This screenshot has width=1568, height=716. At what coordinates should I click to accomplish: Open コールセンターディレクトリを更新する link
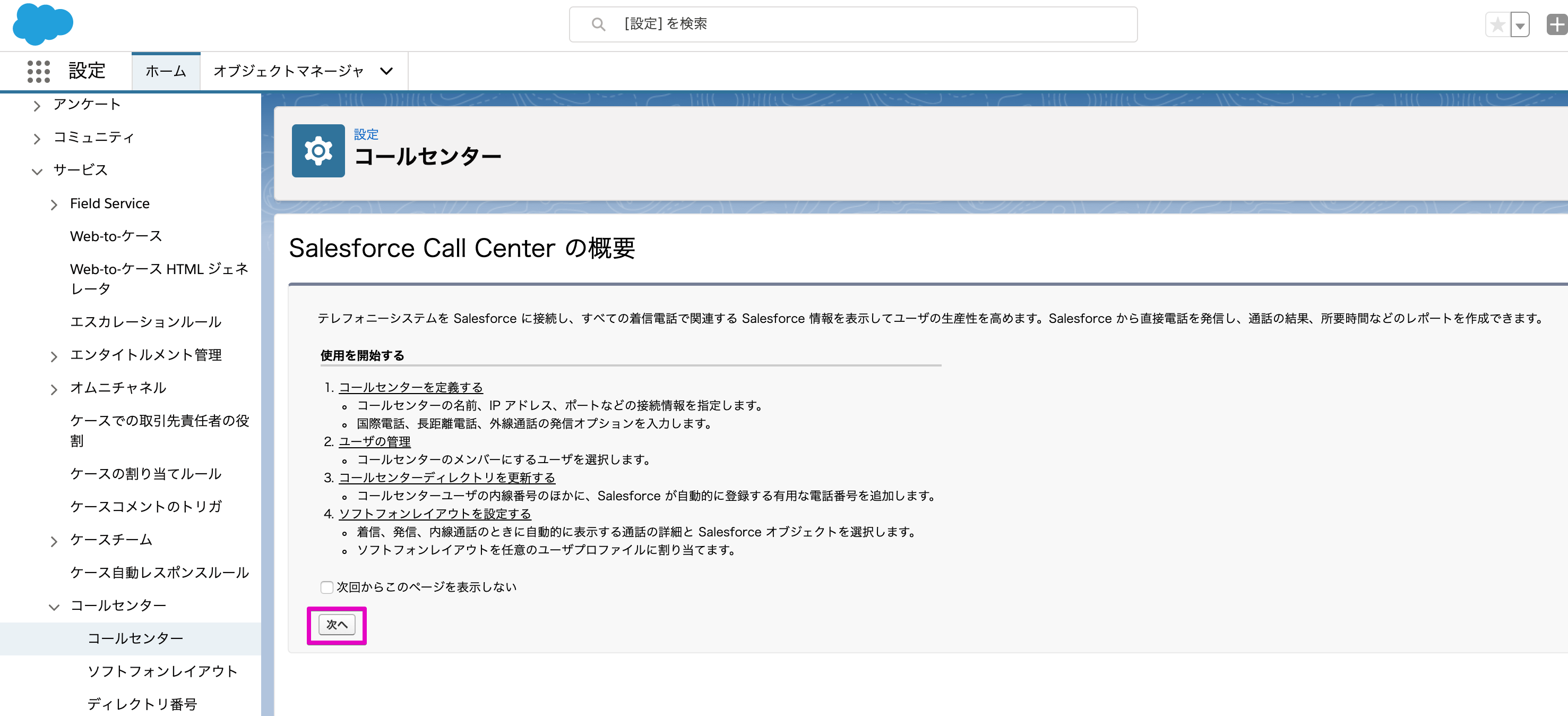(x=447, y=478)
